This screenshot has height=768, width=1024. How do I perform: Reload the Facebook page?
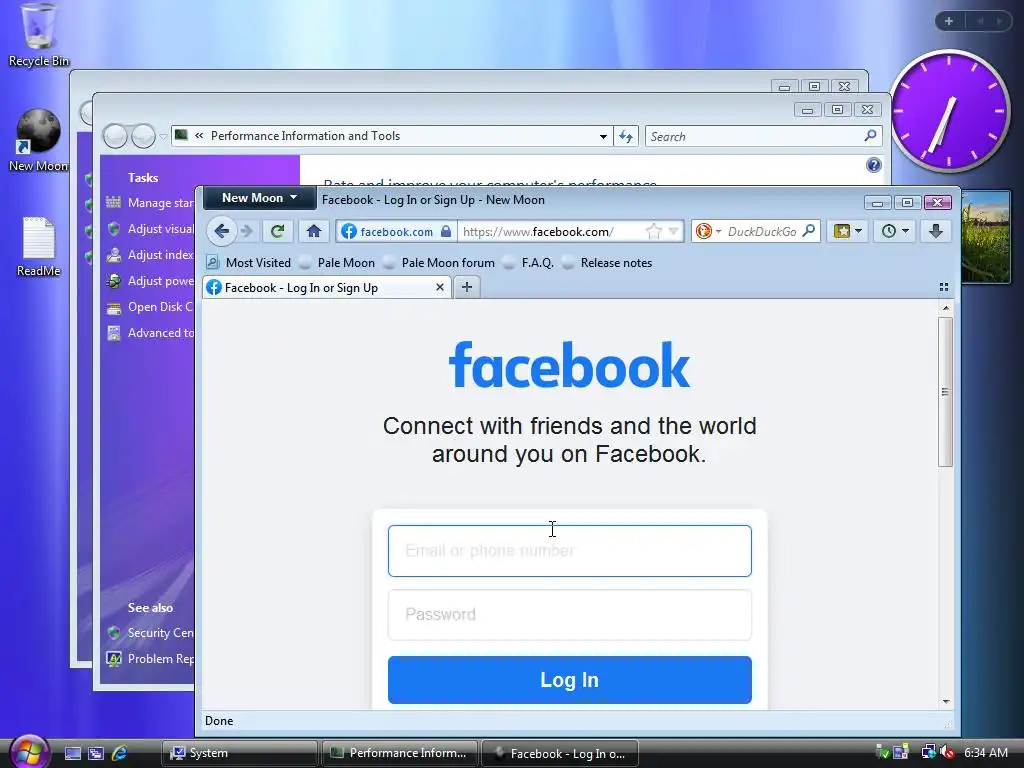pyautogui.click(x=278, y=231)
